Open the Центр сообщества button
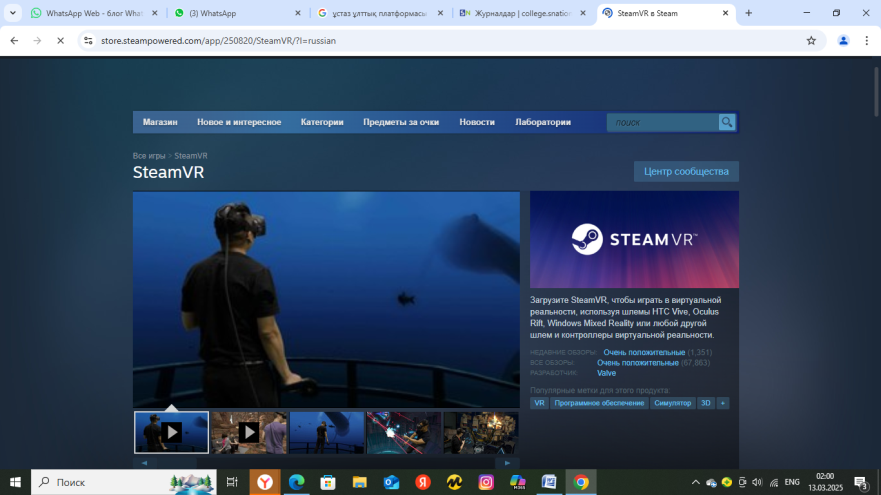Image resolution: width=881 pixels, height=495 pixels. tap(686, 171)
